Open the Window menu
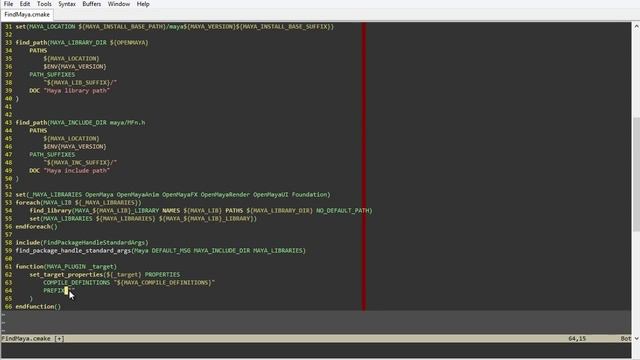Image resolution: width=640 pixels, height=360 pixels. click(119, 4)
